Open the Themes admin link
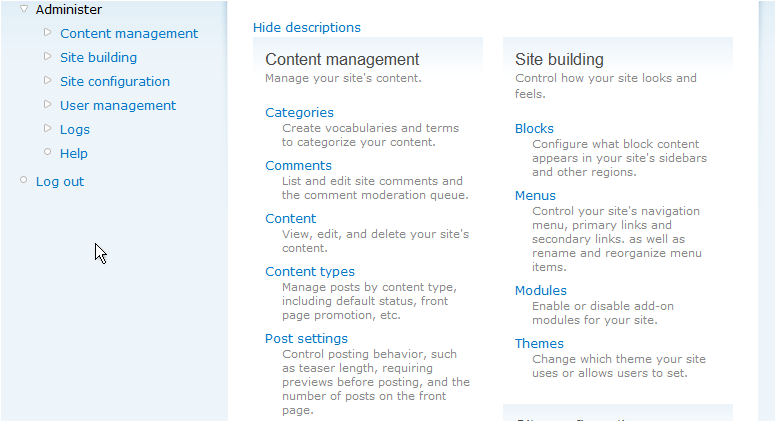The image size is (776, 422). pyautogui.click(x=539, y=343)
